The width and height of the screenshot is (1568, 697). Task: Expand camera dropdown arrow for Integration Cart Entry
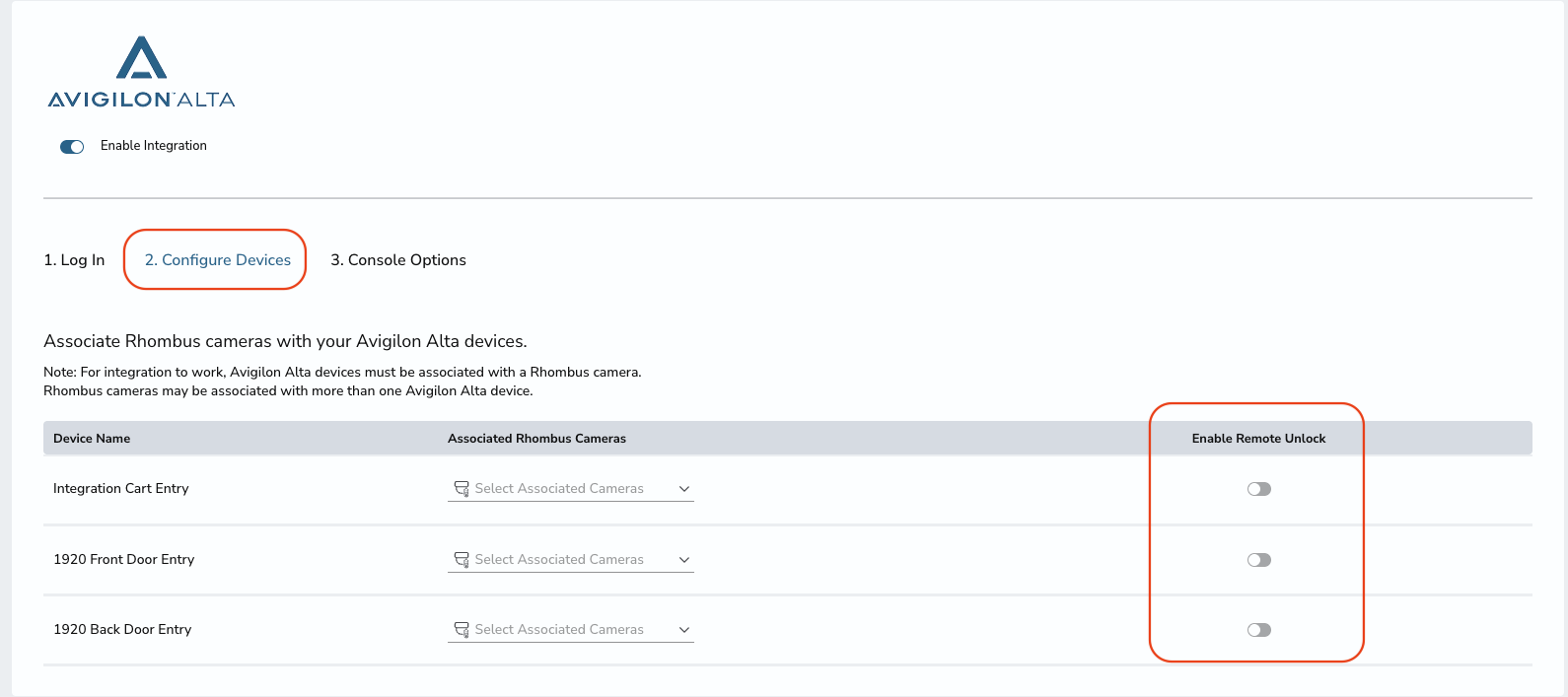pos(684,489)
